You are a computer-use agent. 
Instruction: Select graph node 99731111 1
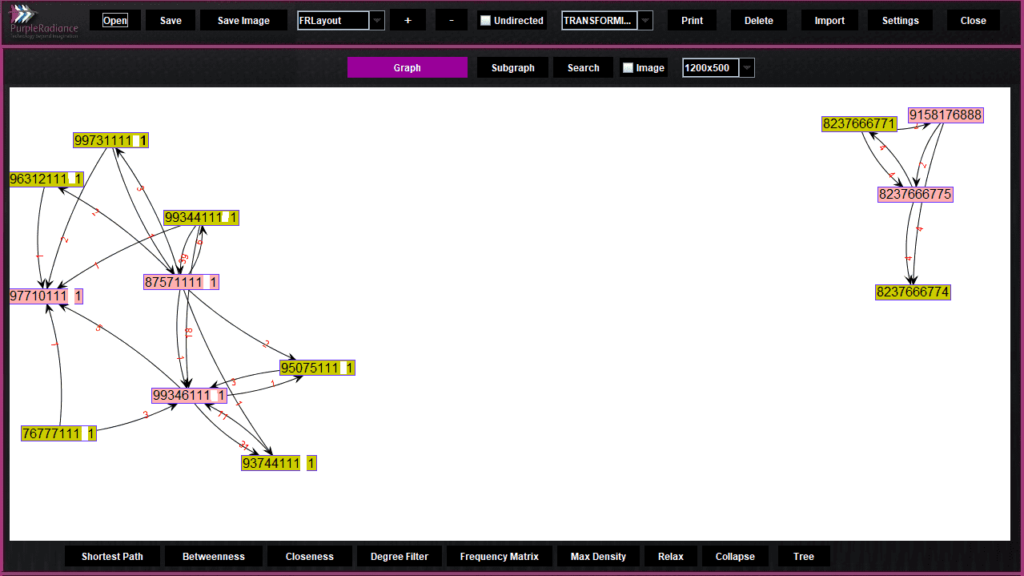pos(111,140)
